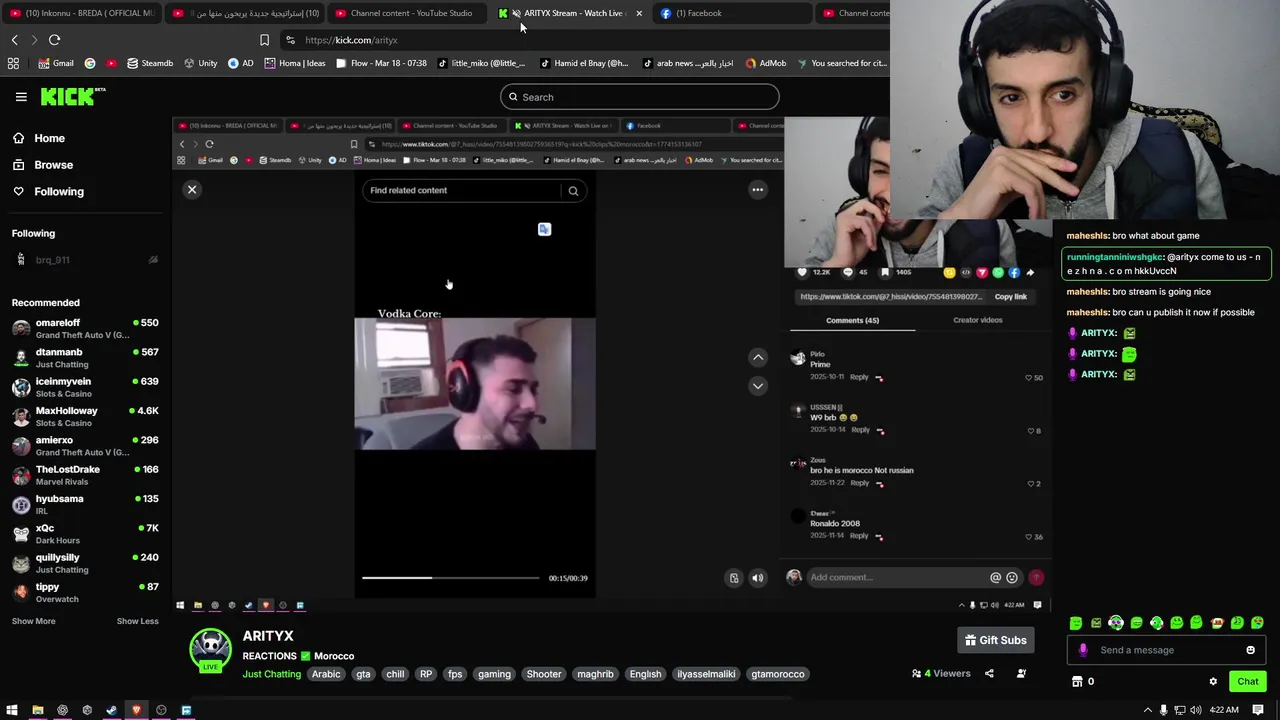Click the Gift Subs button

pyautogui.click(x=995, y=640)
